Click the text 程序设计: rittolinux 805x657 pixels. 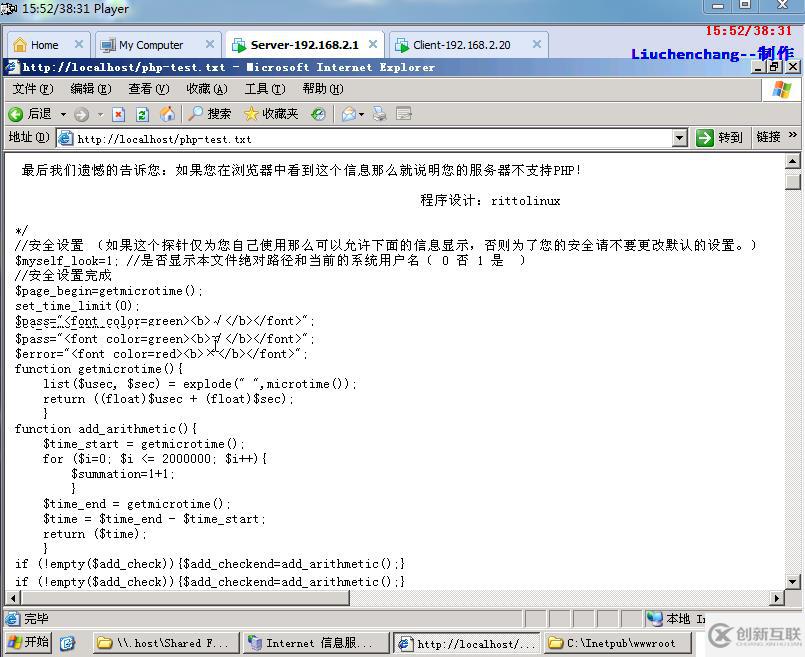pyautogui.click(x=490, y=200)
